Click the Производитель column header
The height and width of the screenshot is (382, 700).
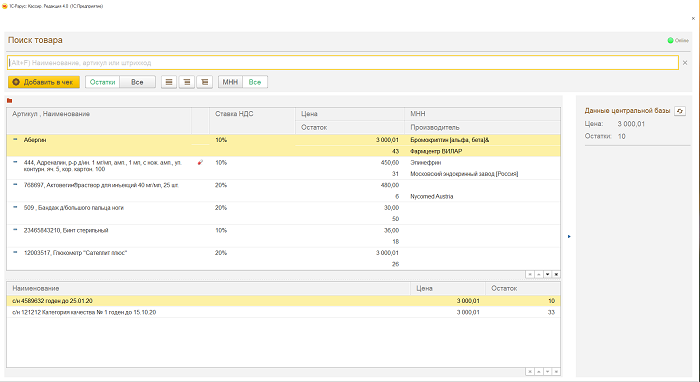(482, 128)
